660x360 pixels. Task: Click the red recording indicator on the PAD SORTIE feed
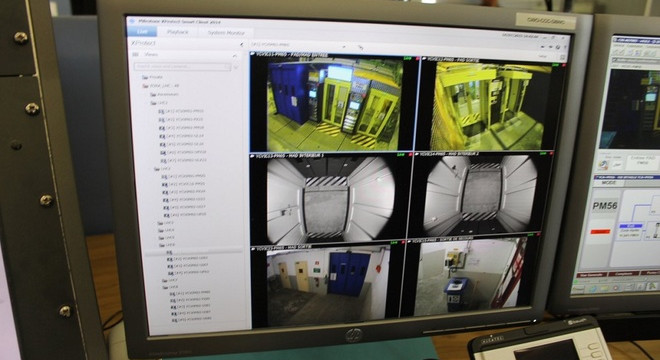[564, 65]
